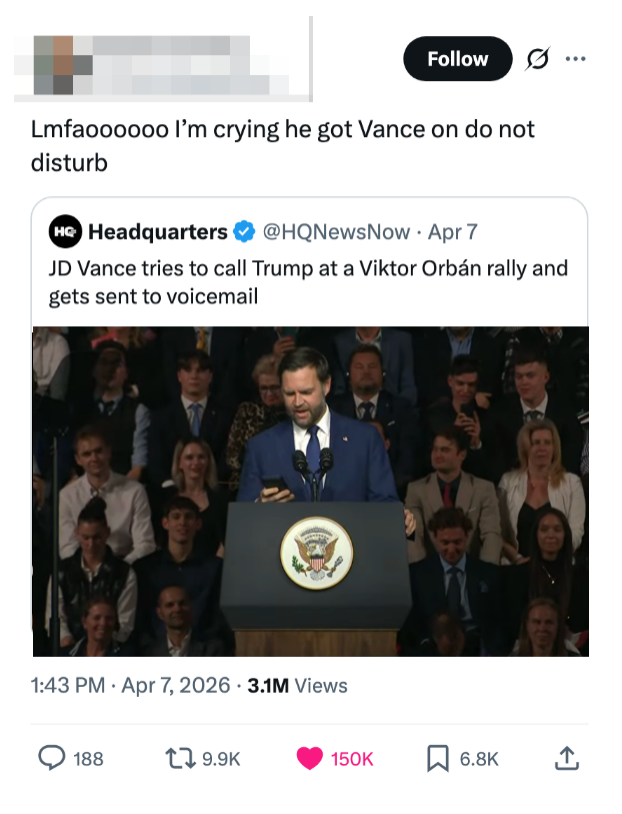Click the bookmark icon
Viewport: 622px width, 814px height.
pyautogui.click(x=437, y=759)
